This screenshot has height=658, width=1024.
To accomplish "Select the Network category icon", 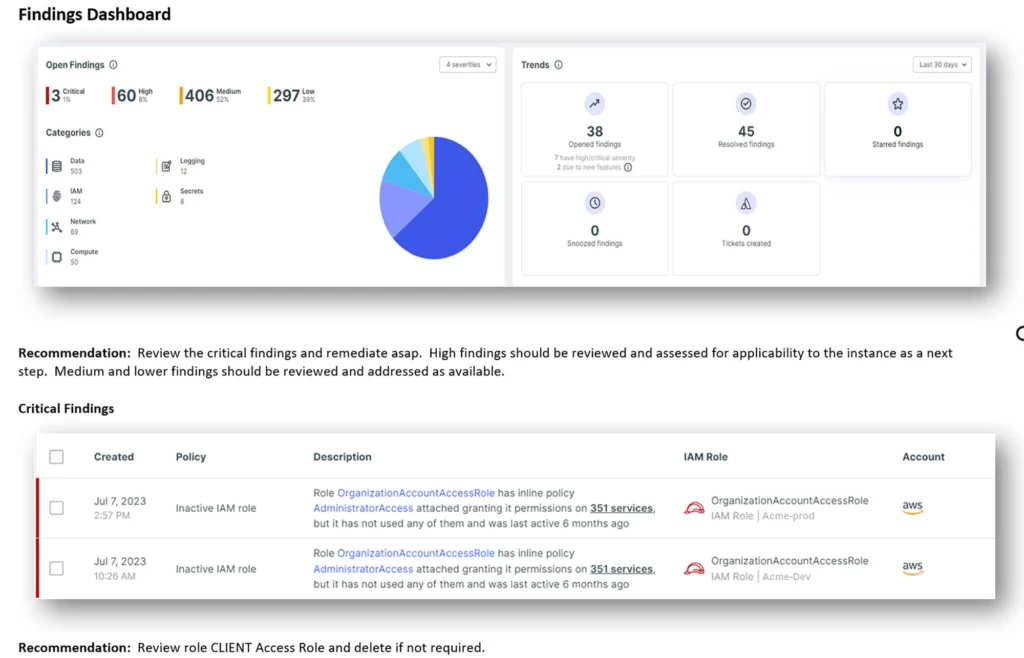I will coord(57,227).
